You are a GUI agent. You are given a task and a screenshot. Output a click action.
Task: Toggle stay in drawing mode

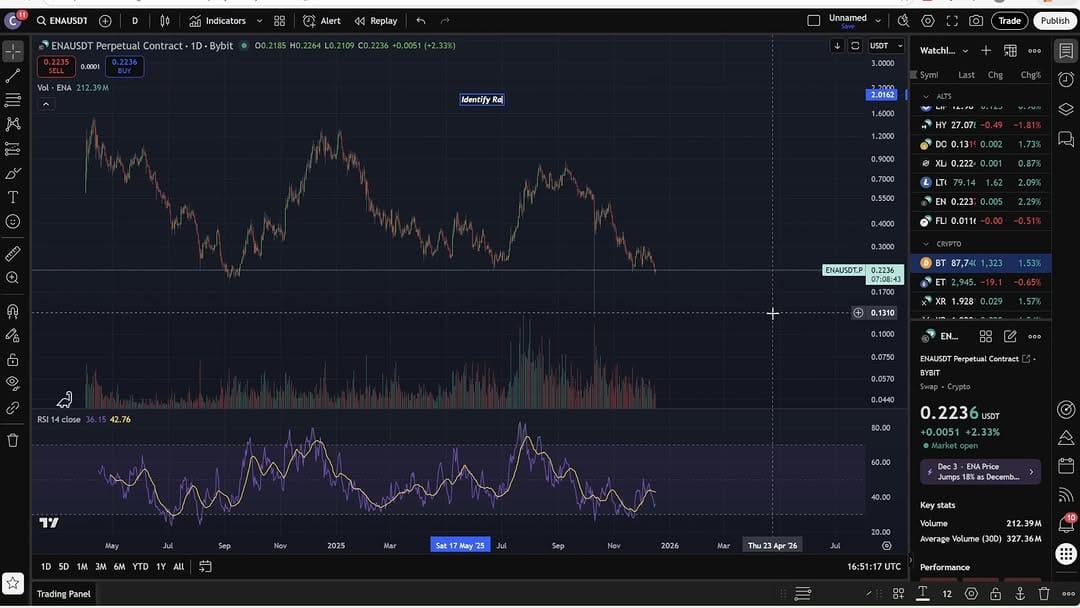(x=12, y=335)
